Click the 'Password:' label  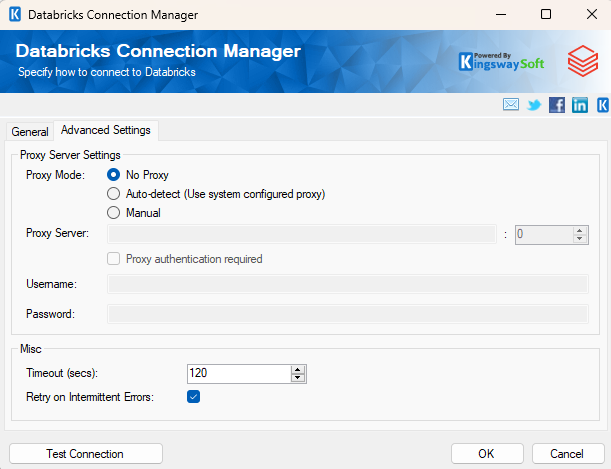pyautogui.click(x=50, y=314)
